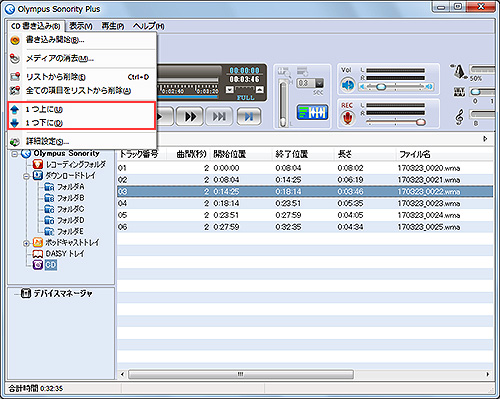Click the right arrow at the panel's far edge
500x399 pixels.
[x=485, y=139]
